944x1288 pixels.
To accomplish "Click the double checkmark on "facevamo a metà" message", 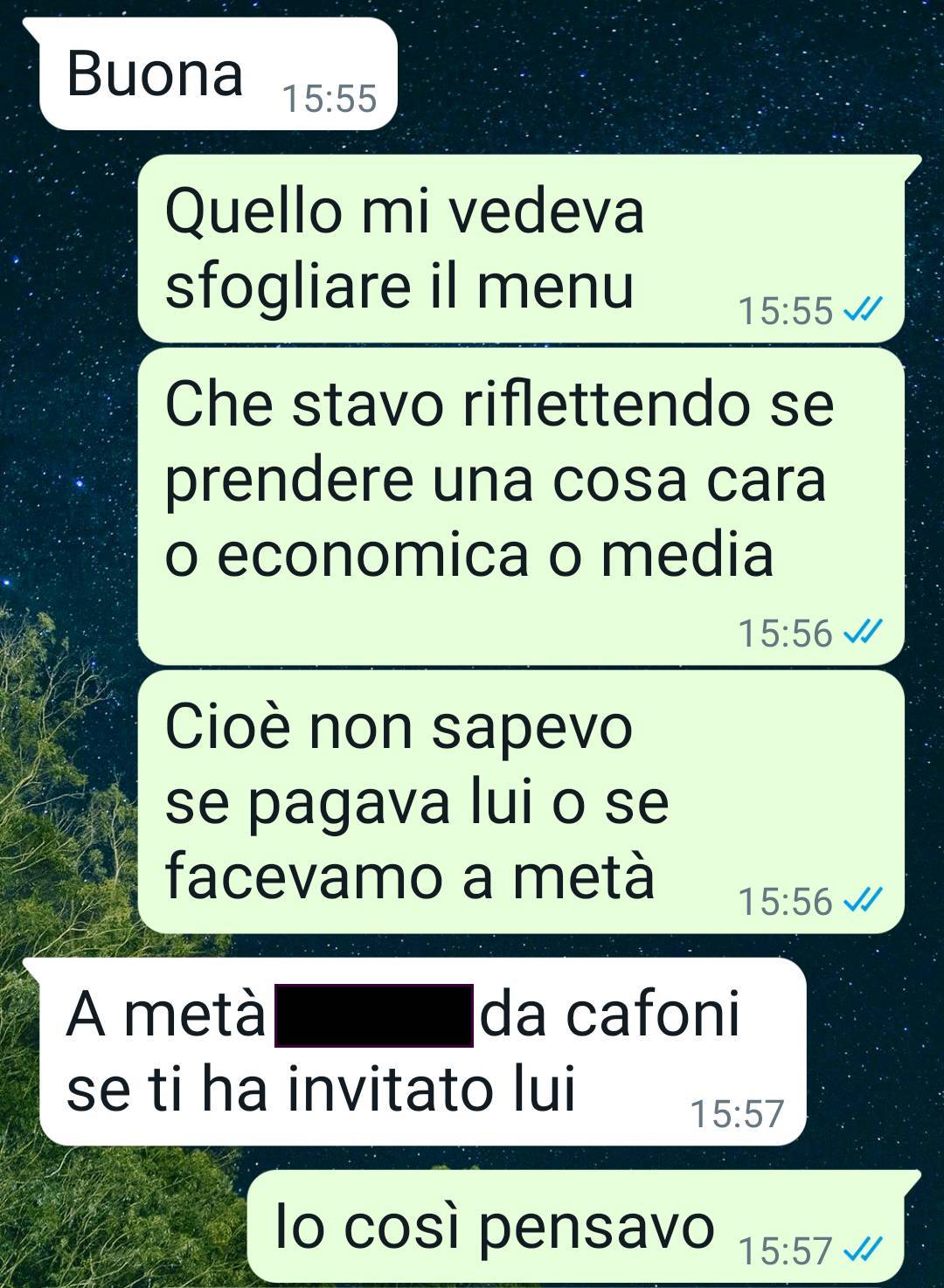I will [x=862, y=900].
